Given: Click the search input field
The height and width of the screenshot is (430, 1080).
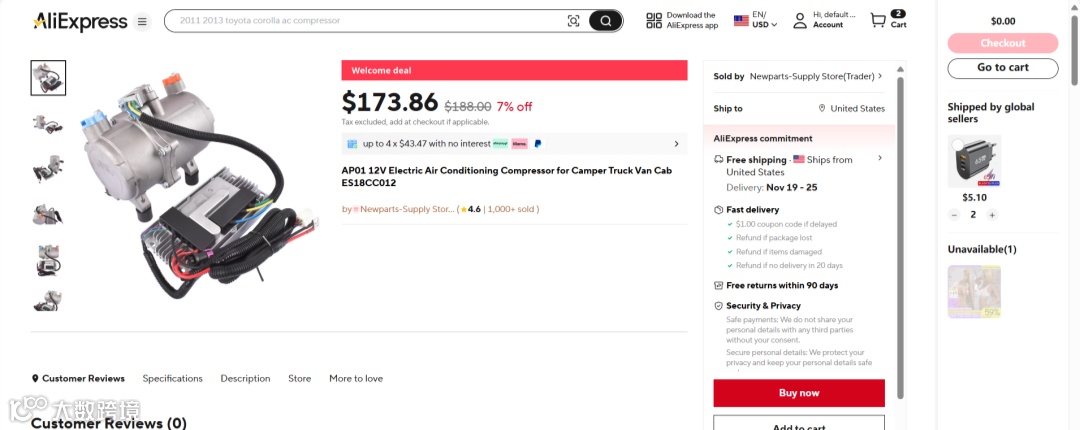Looking at the screenshot, I should 360,21.
